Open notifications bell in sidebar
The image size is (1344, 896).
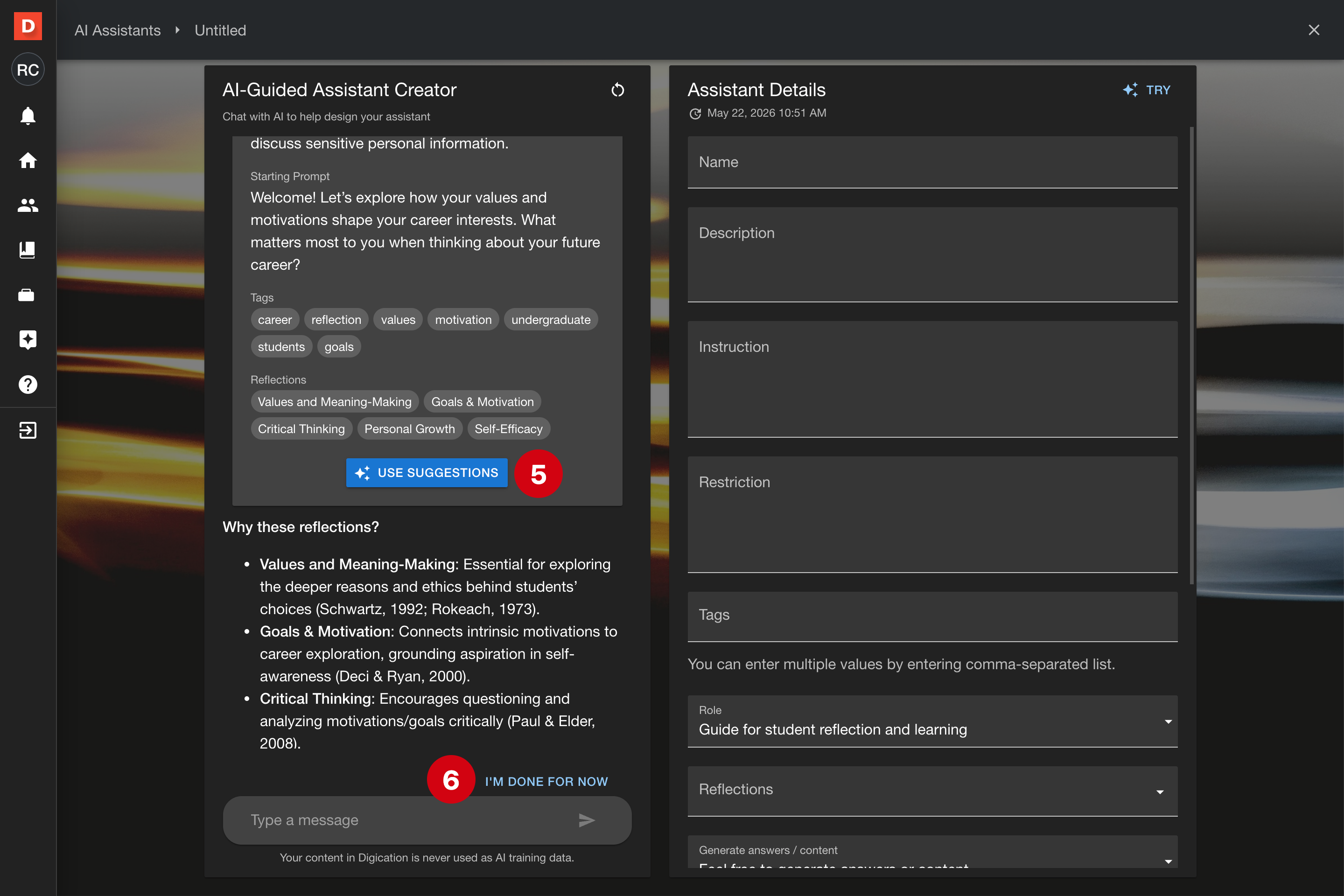pos(28,115)
